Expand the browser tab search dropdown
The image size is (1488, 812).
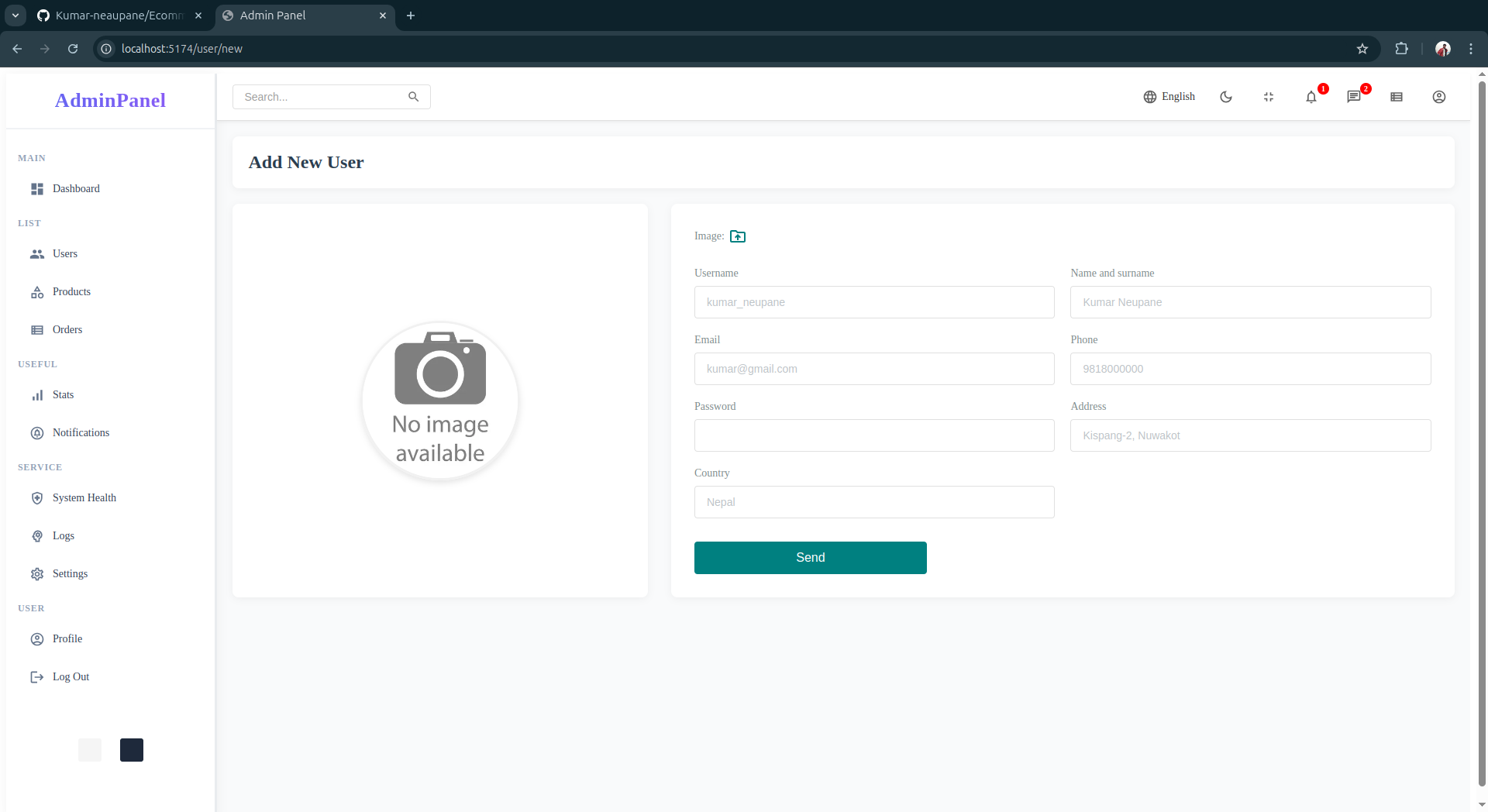(15, 15)
